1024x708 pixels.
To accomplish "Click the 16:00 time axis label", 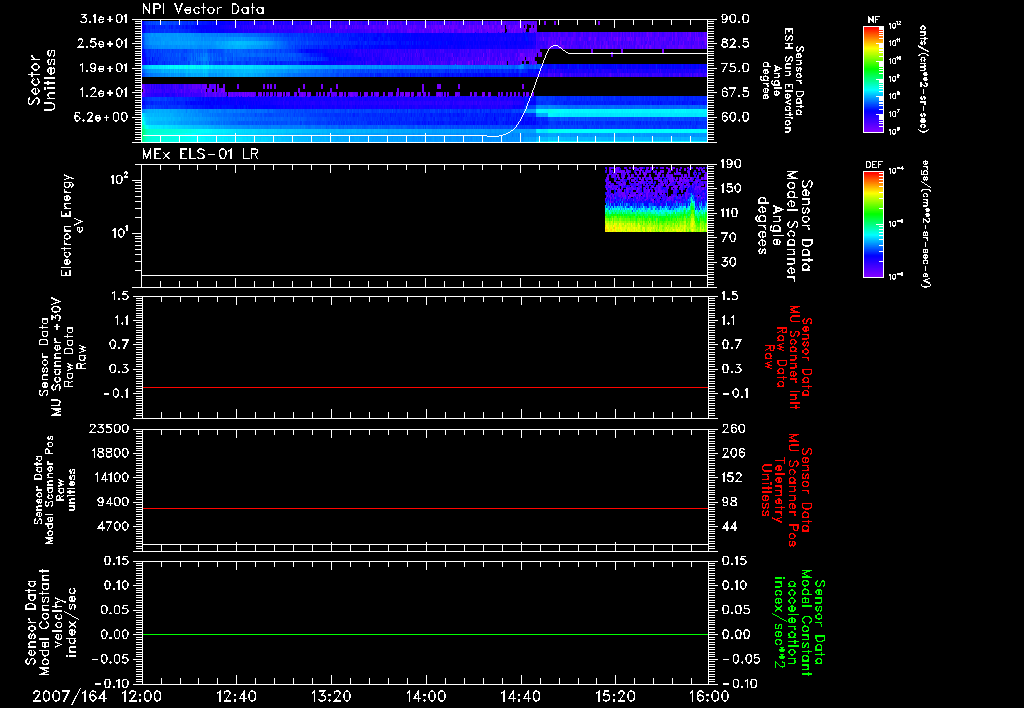I will click(708, 695).
